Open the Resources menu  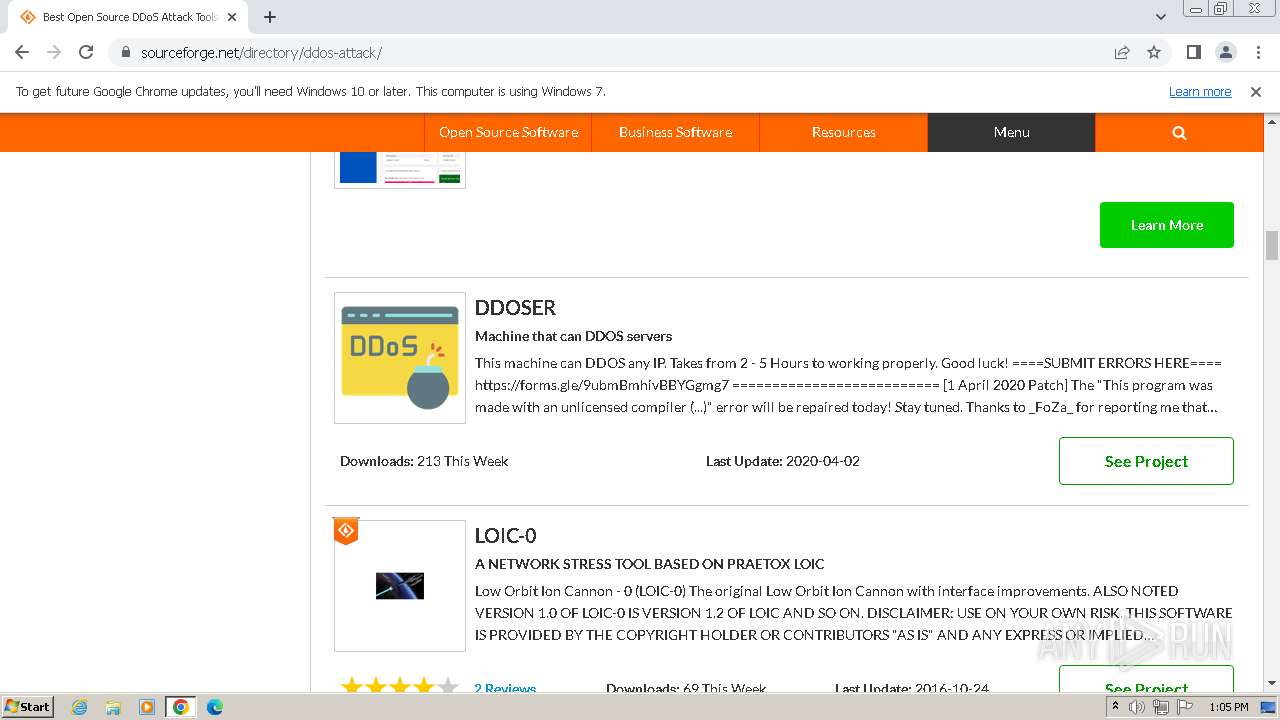point(843,132)
